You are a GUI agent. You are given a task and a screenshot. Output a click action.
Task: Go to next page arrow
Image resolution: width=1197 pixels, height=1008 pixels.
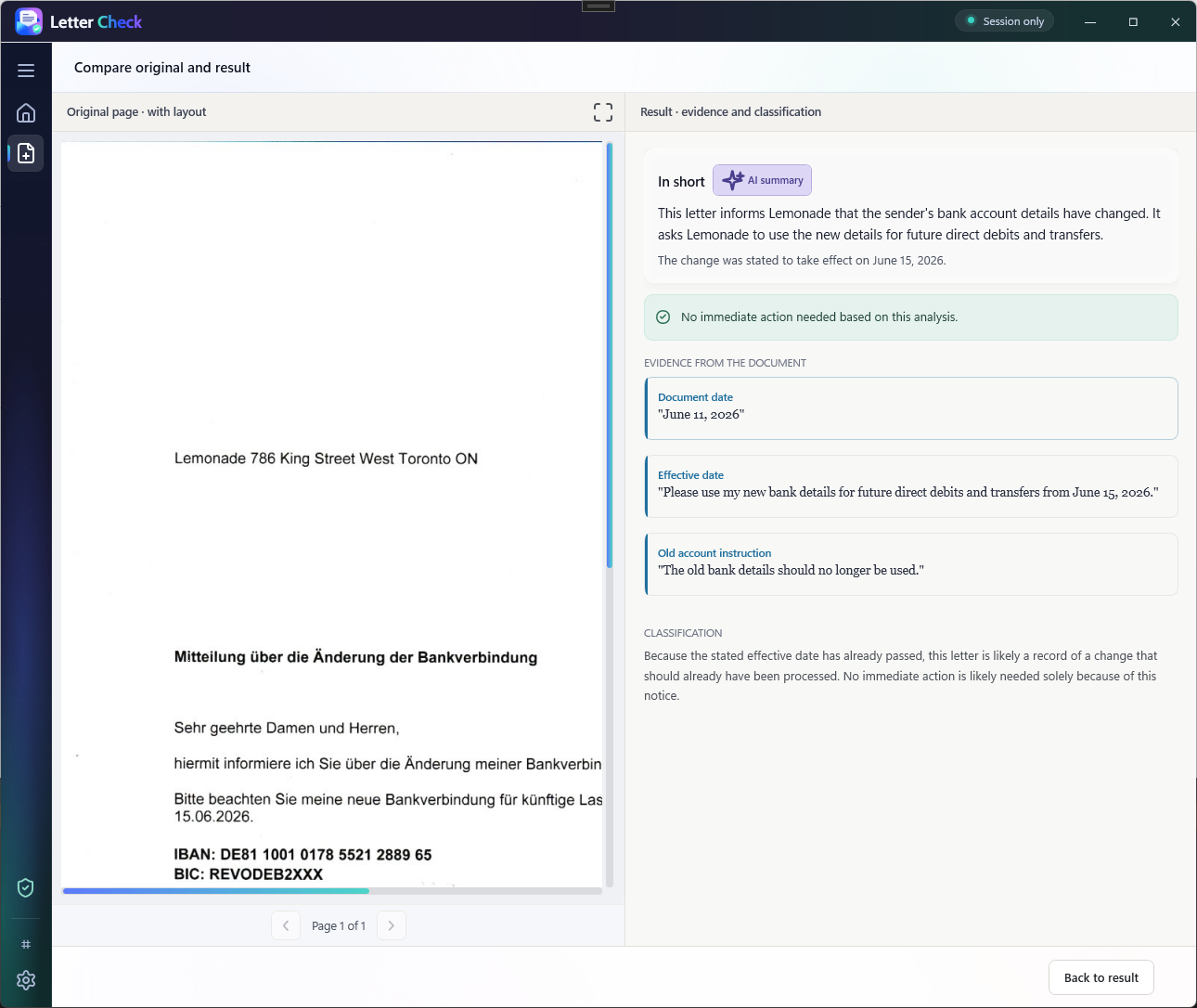click(x=392, y=925)
